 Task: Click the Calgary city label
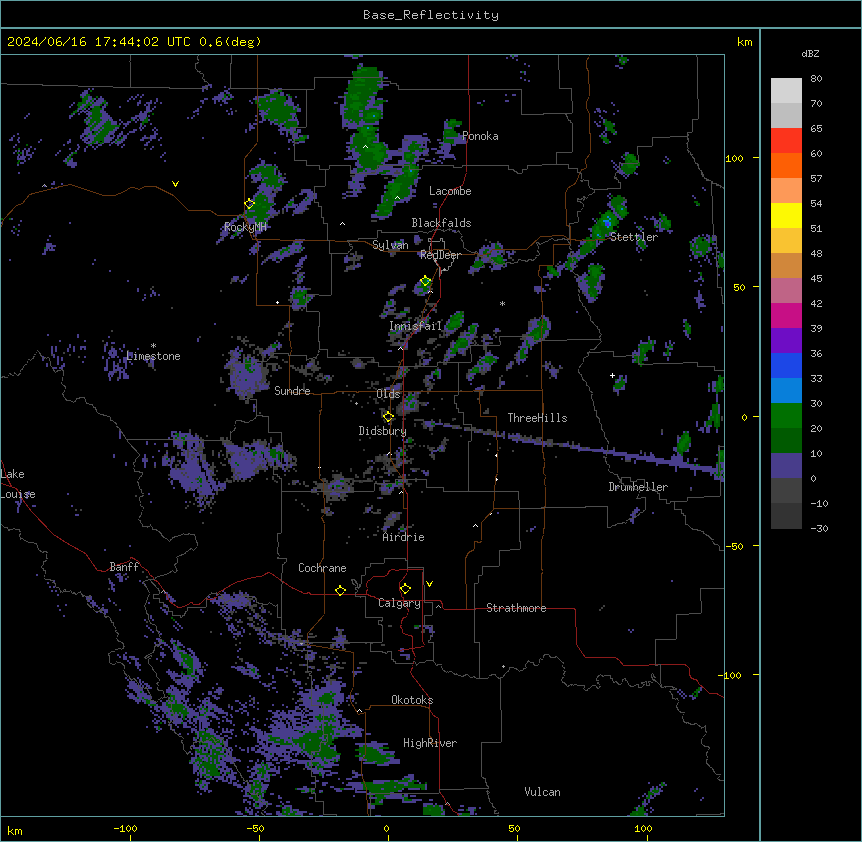pyautogui.click(x=399, y=603)
